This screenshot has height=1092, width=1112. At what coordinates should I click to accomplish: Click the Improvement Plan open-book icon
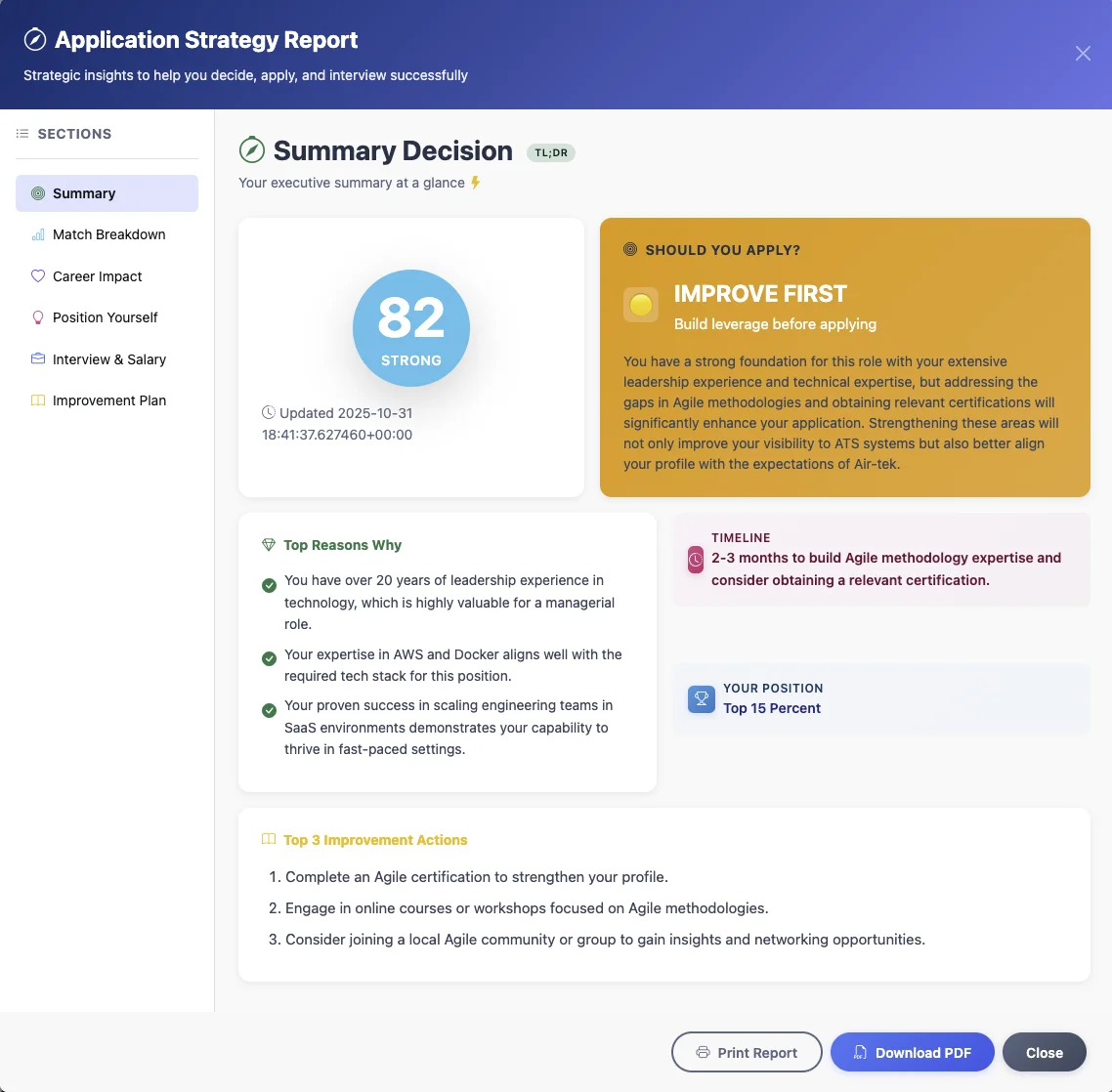[39, 400]
